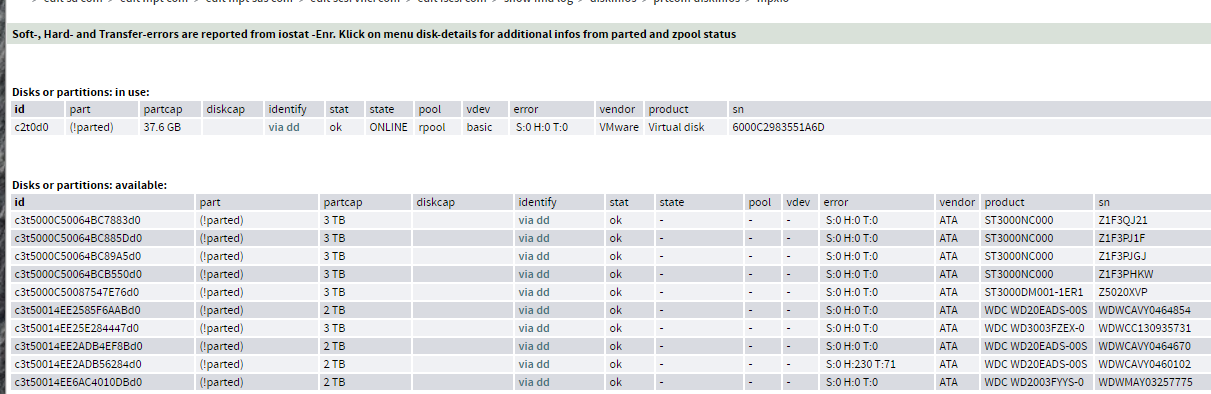Image resolution: width=1211 pixels, height=394 pixels.
Task: Select serial number WDWCAVY0464670
Action: (1144, 346)
